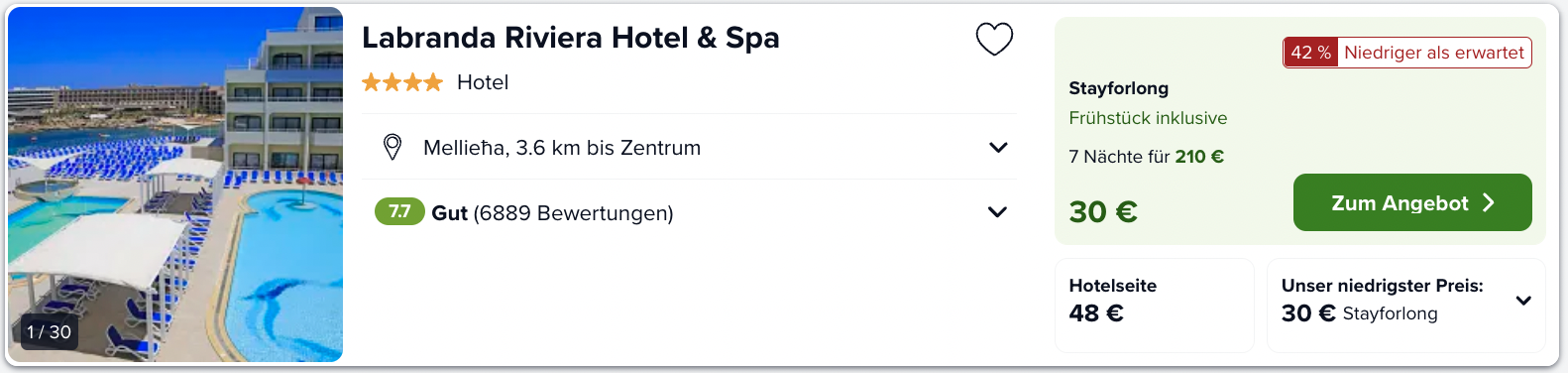
Task: Click the Frühstück inklusive text
Action: [1148, 118]
